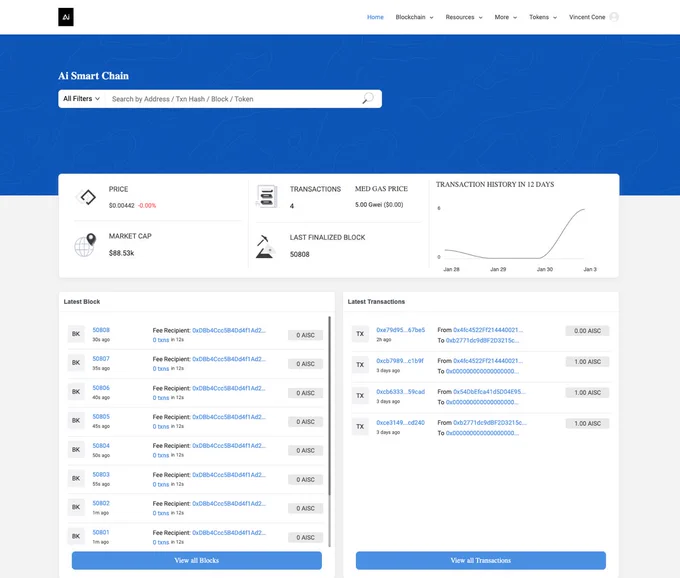Click the TX icon for 0xe79d95...67be5
Screen dimensions: 680x578
coord(360,334)
